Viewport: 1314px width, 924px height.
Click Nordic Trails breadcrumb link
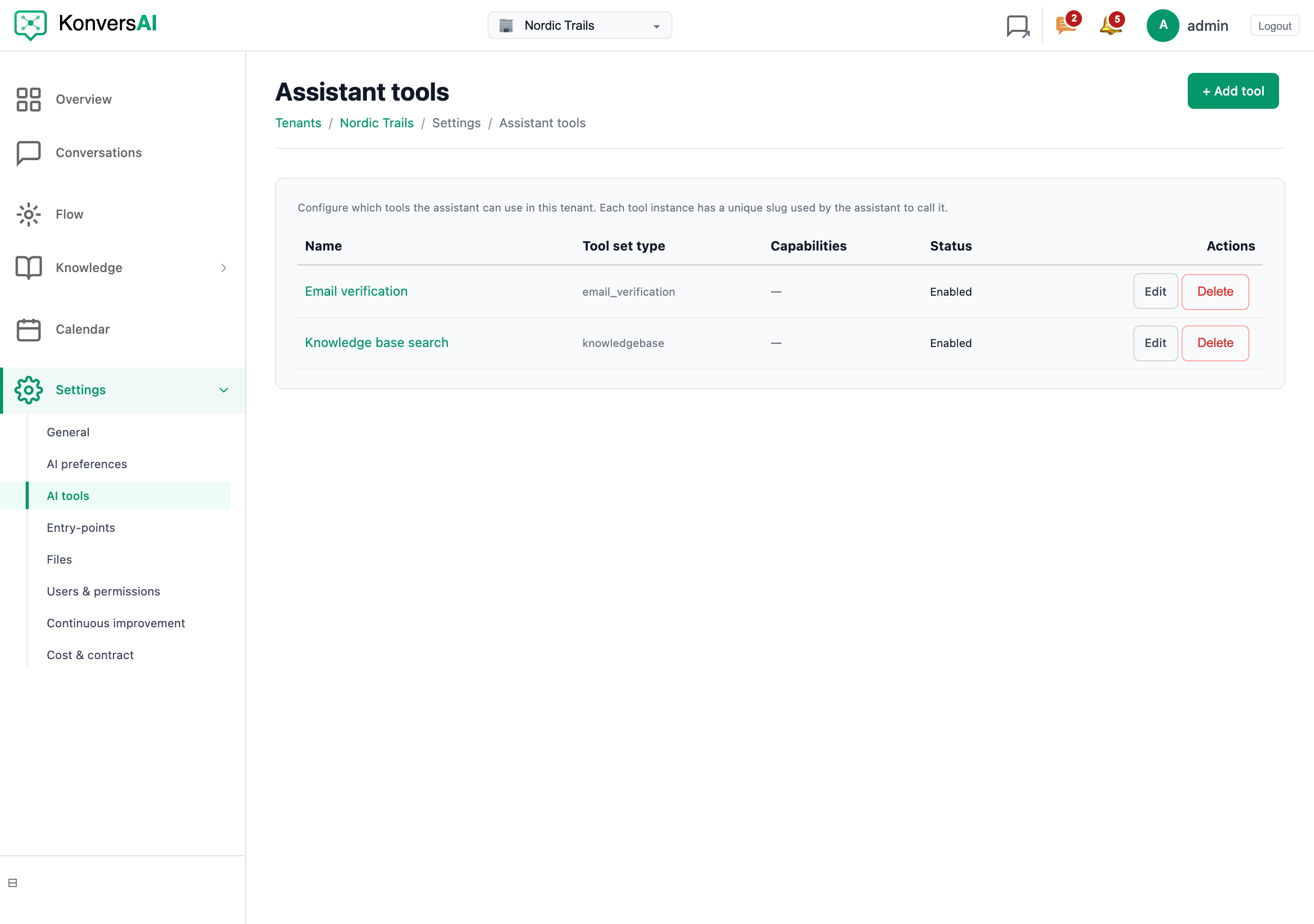click(377, 123)
